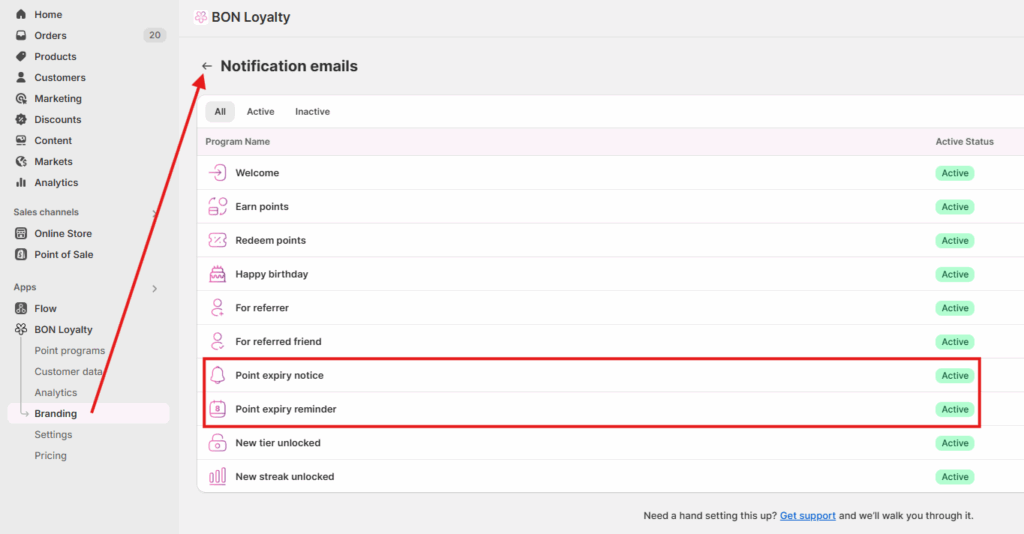Viewport: 1024px width, 534px height.
Task: Click Active status badge for Welcome
Action: coord(955,173)
